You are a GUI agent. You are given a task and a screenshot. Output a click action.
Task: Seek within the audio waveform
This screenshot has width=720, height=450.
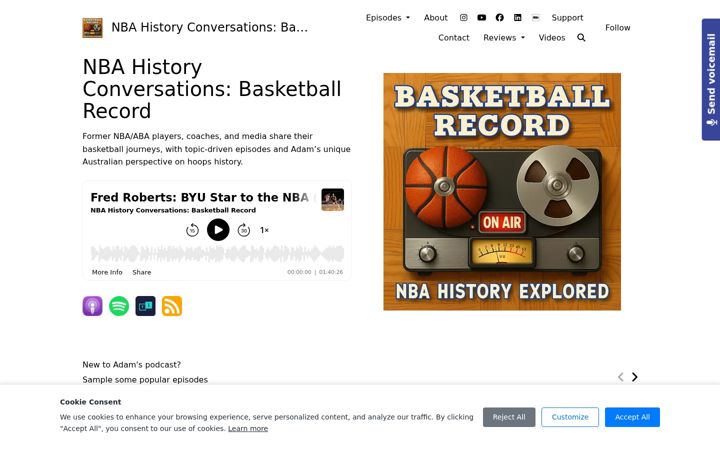pos(217,253)
